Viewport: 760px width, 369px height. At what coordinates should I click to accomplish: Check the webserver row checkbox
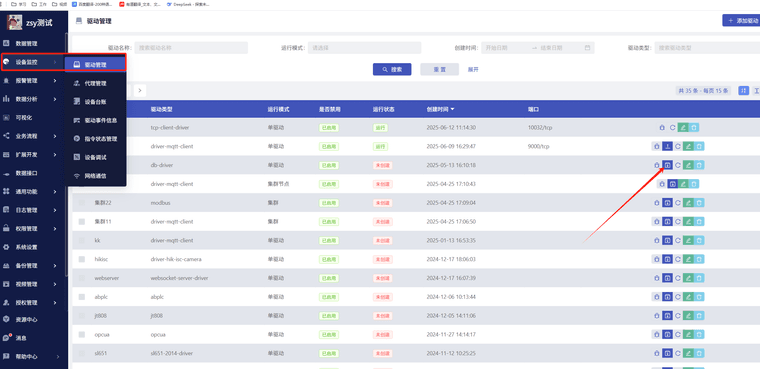click(81, 278)
